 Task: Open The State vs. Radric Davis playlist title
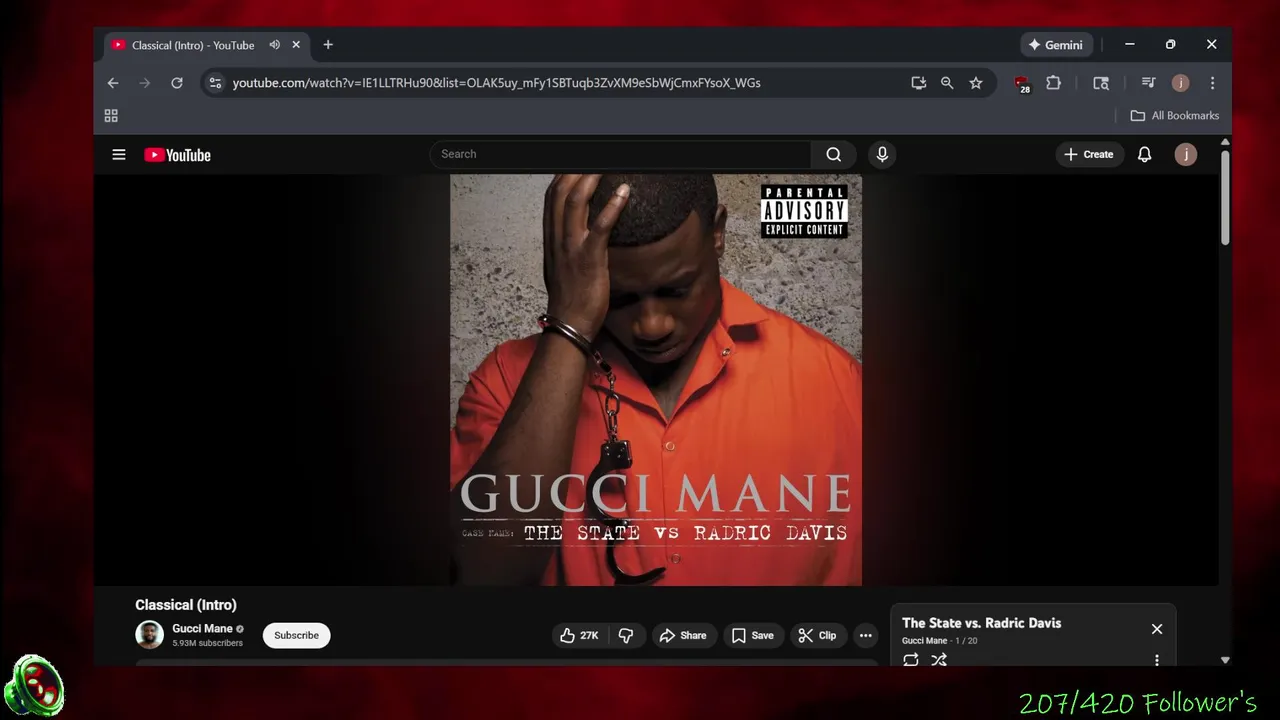click(981, 623)
